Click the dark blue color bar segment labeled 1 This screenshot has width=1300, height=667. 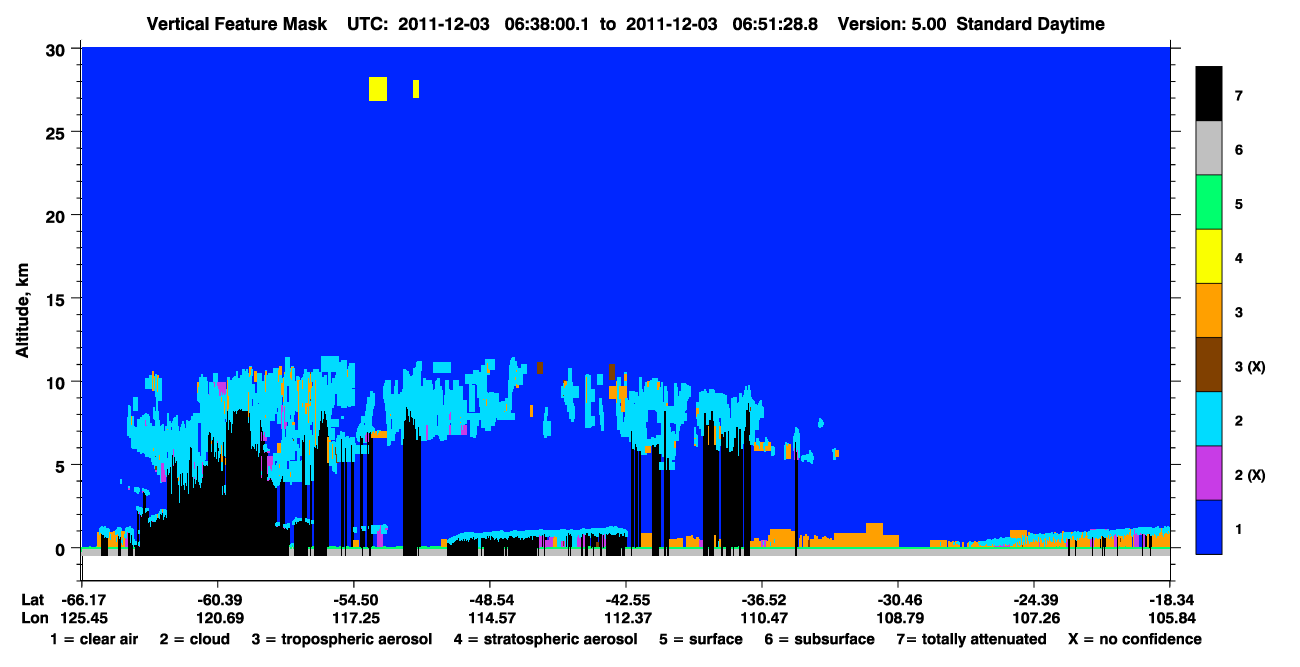pos(1209,527)
